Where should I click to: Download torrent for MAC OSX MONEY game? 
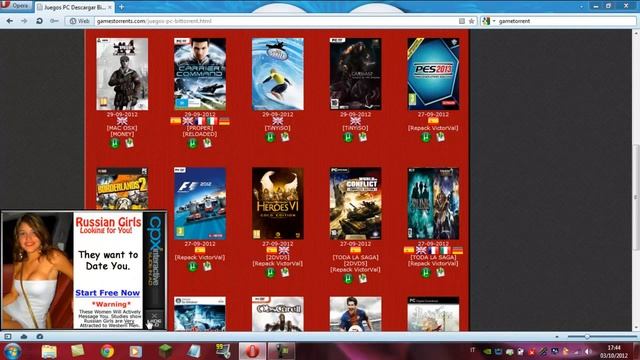pyautogui.click(x=115, y=143)
